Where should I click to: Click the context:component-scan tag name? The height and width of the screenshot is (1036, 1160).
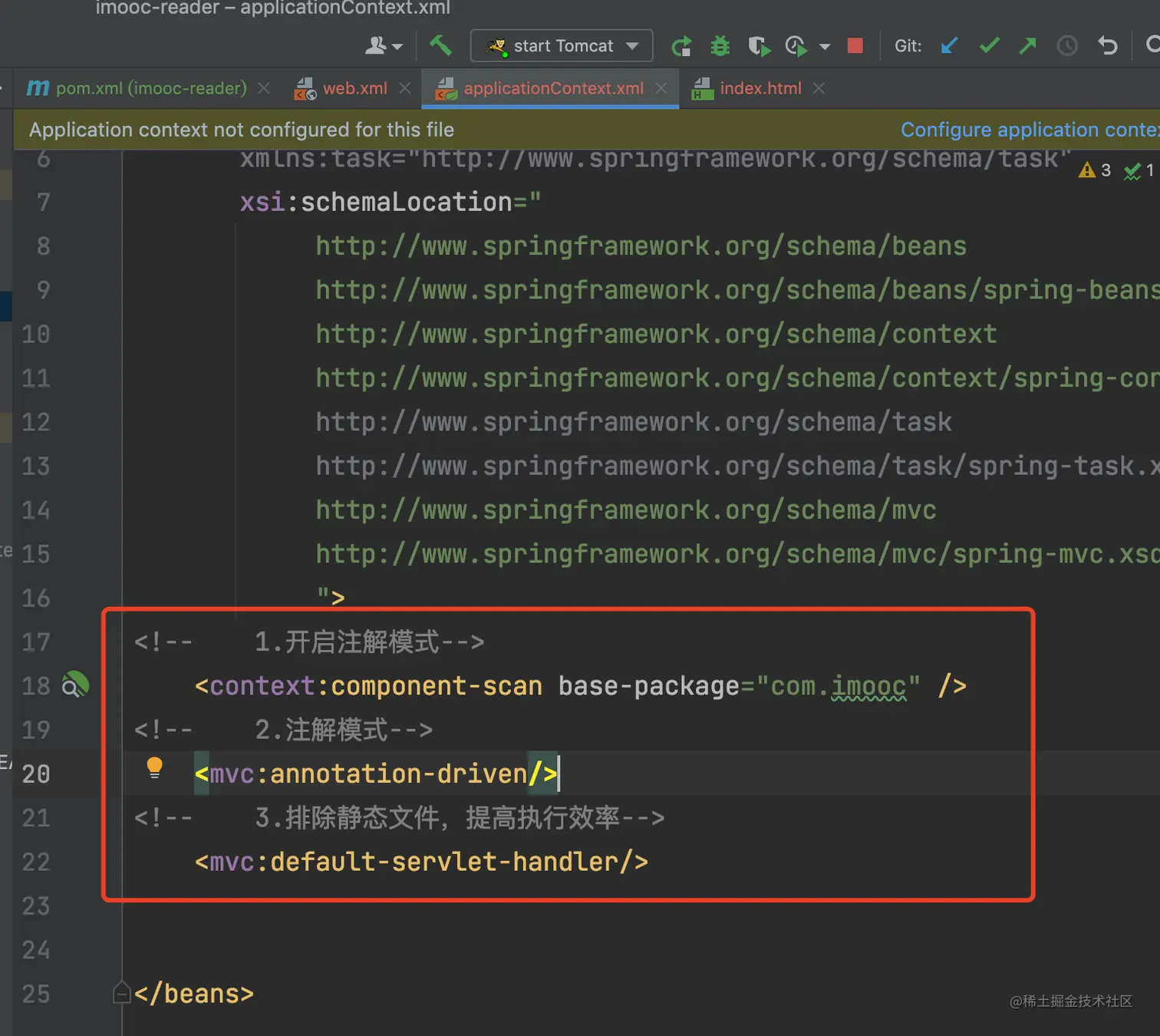tap(376, 686)
